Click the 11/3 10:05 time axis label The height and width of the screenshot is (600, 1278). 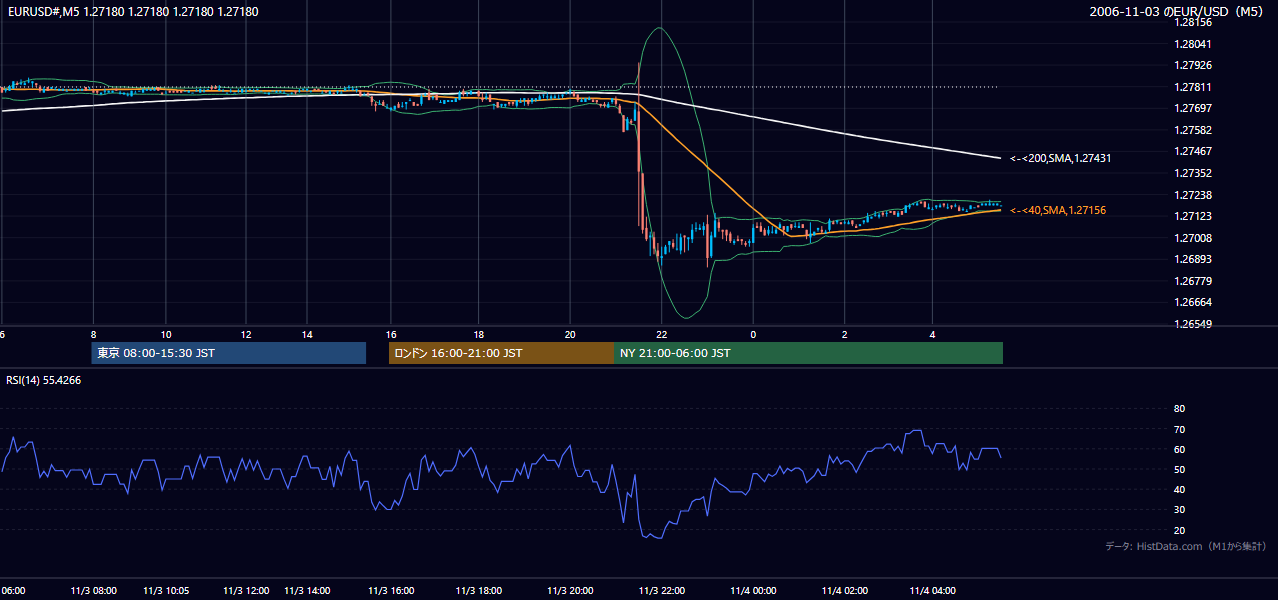166,591
